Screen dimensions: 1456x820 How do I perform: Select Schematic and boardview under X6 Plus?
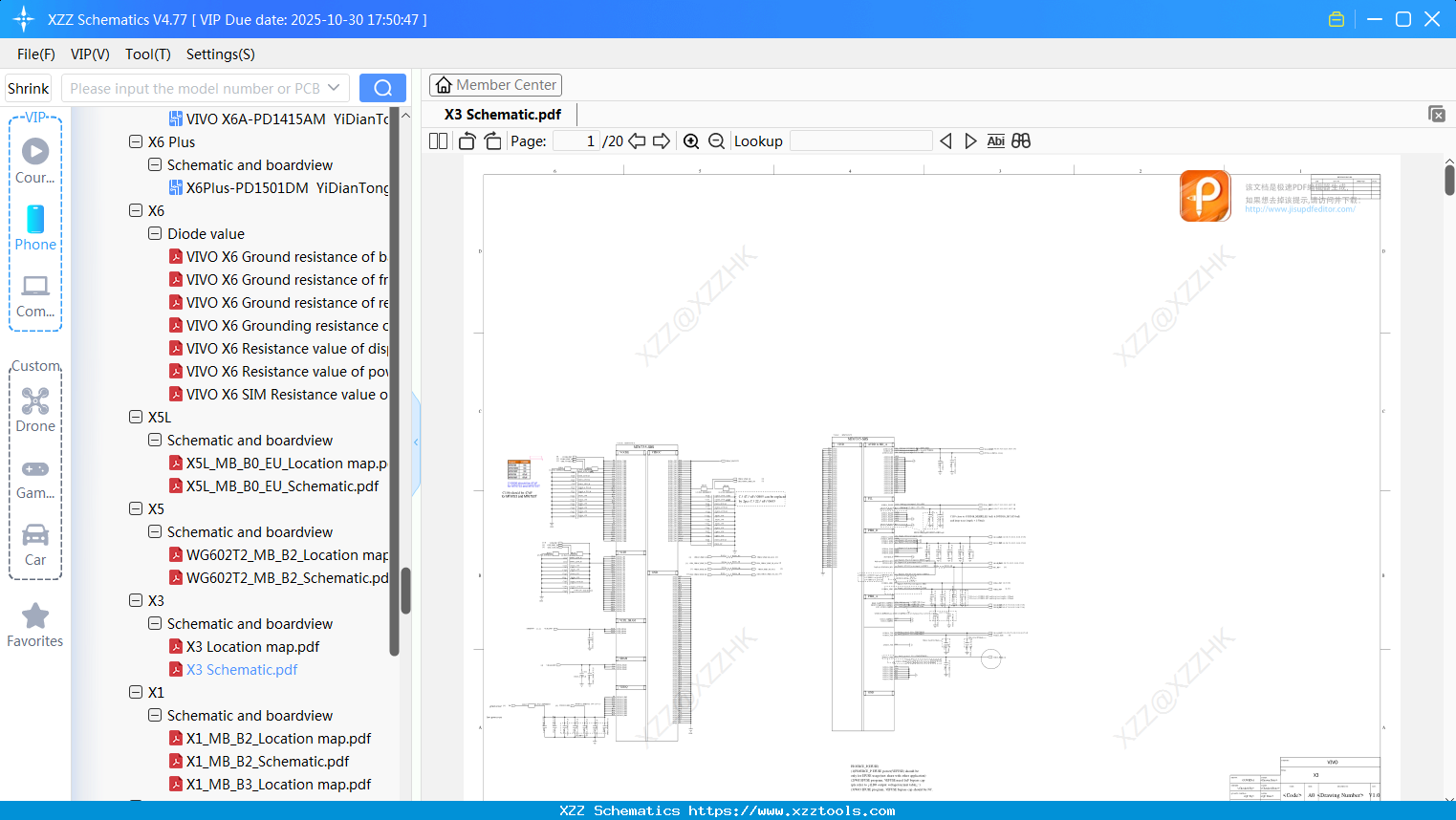(250, 164)
